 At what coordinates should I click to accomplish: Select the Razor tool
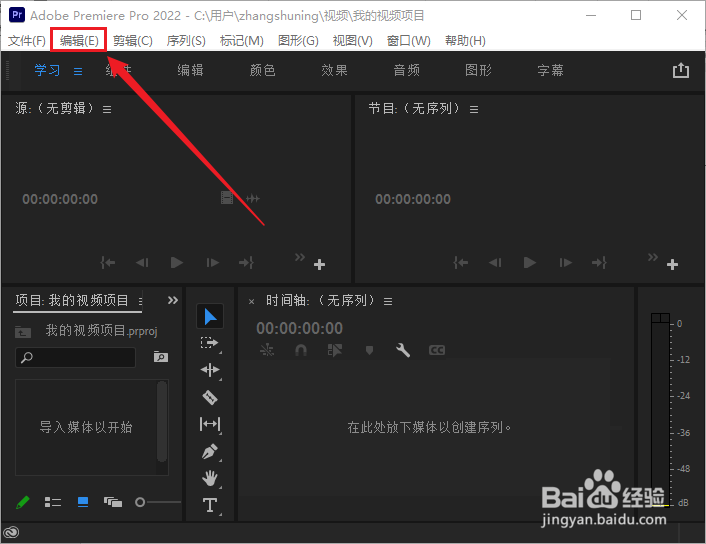pyautogui.click(x=210, y=397)
